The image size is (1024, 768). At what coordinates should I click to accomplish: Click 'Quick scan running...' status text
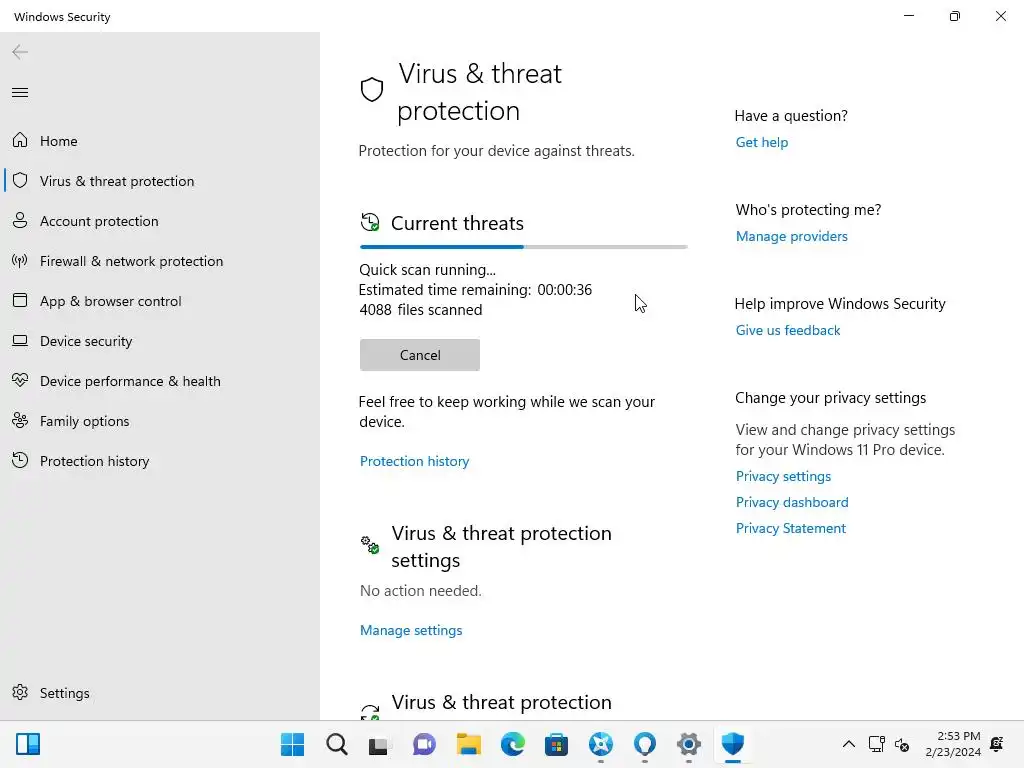point(427,270)
